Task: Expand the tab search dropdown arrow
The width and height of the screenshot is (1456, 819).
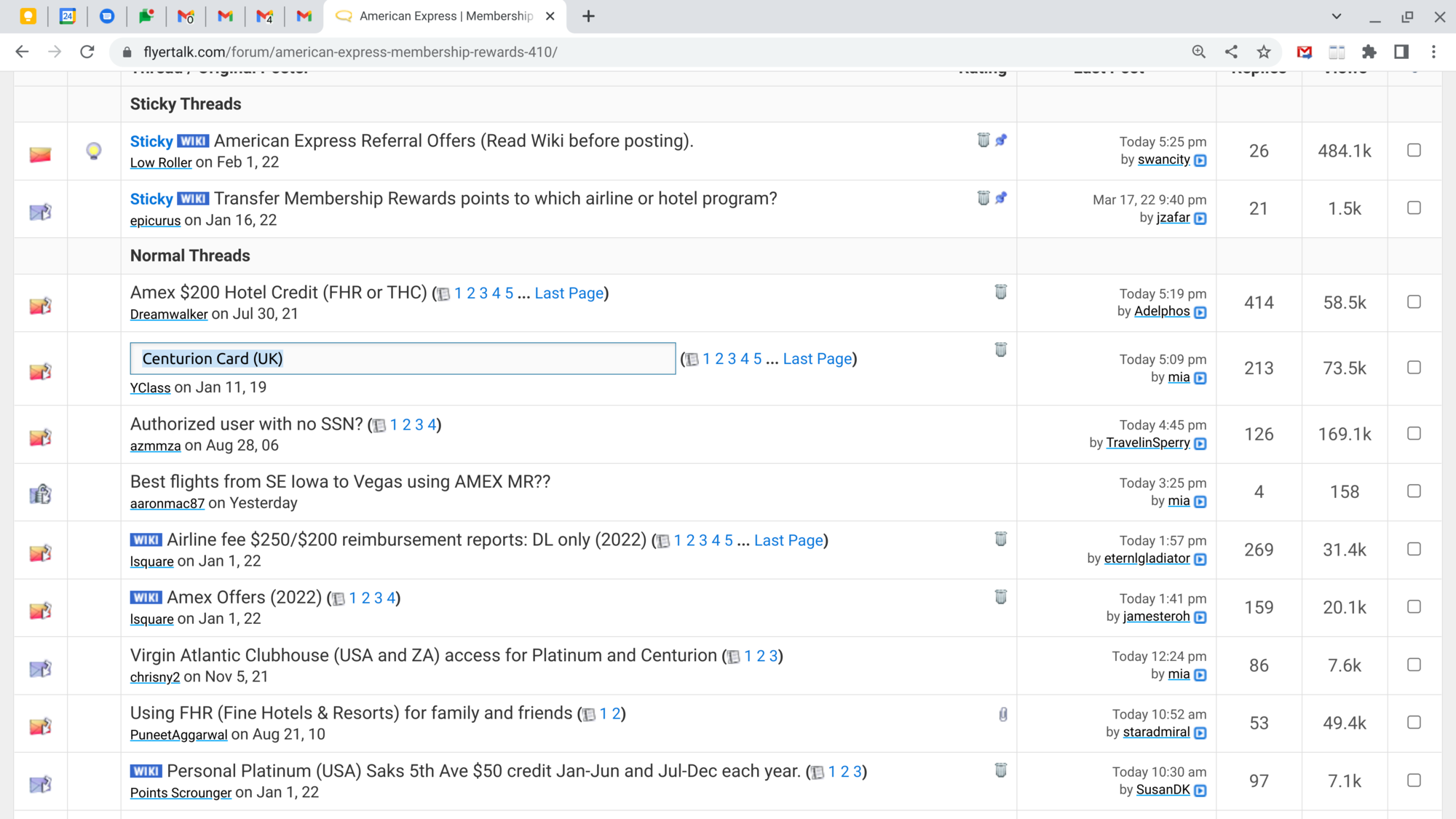Action: point(1337,16)
